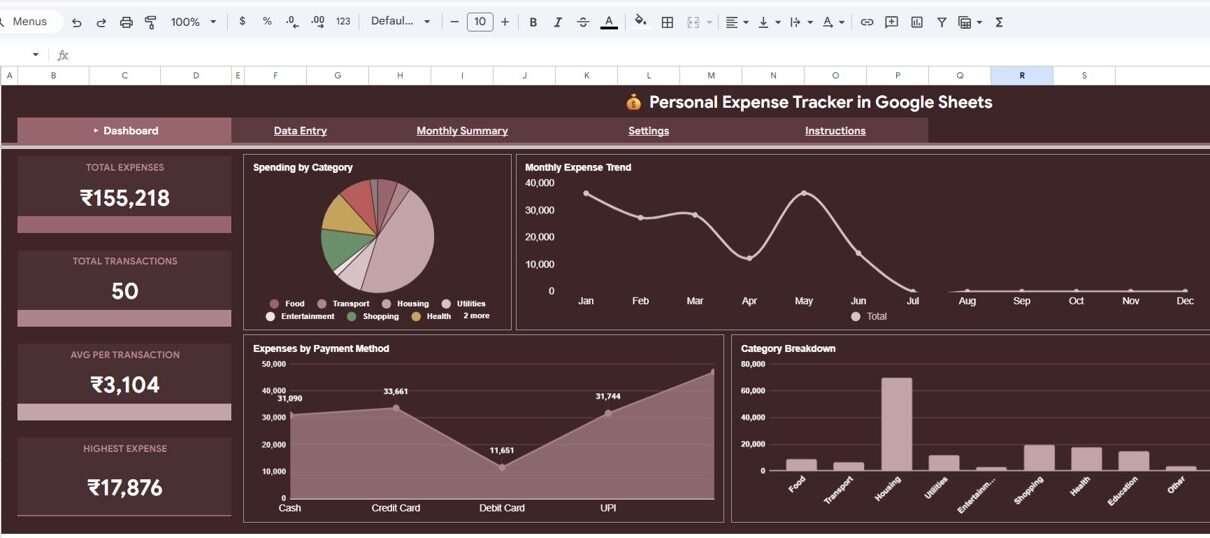Toggle Italic formatting on
The width and height of the screenshot is (1210, 538).
point(558,22)
